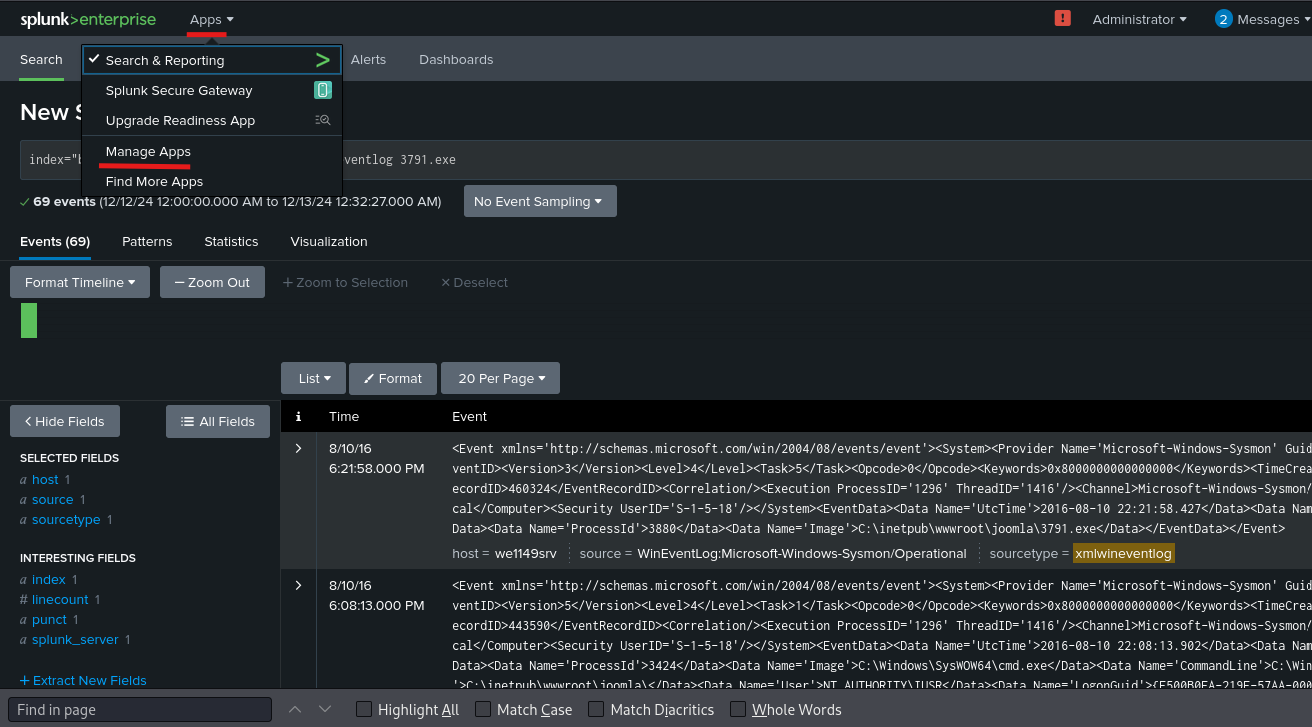Switch to the Search nav tab
This screenshot has height=727, width=1312.
pos(41,59)
